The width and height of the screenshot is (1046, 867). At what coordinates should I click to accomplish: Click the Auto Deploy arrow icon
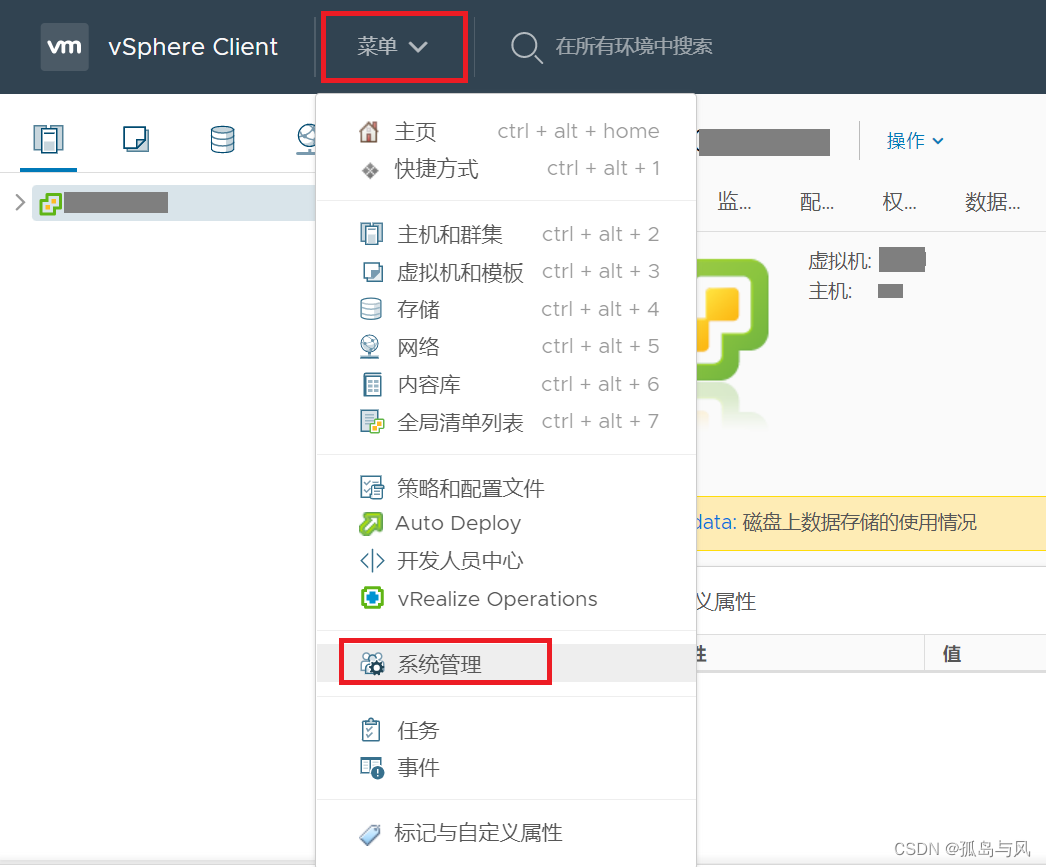(371, 524)
